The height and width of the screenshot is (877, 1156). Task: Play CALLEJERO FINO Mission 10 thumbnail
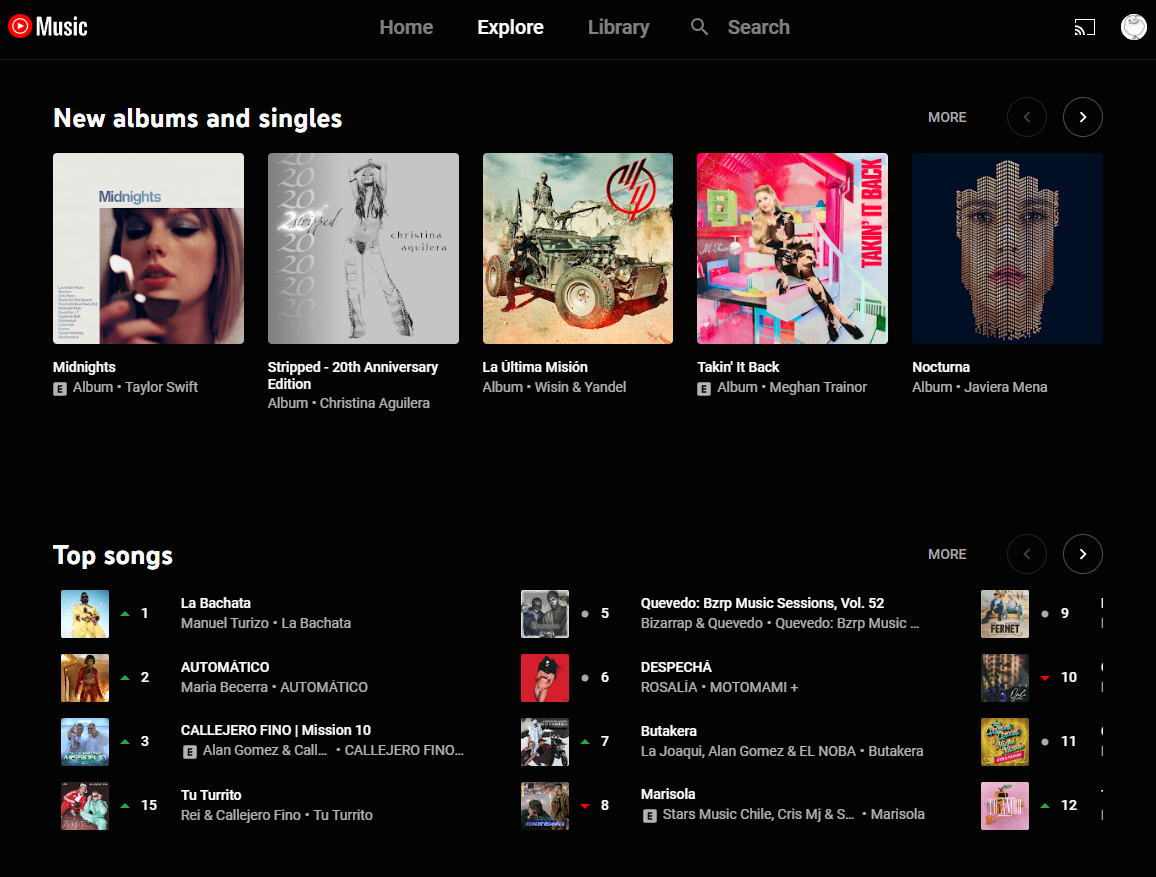[x=85, y=742]
